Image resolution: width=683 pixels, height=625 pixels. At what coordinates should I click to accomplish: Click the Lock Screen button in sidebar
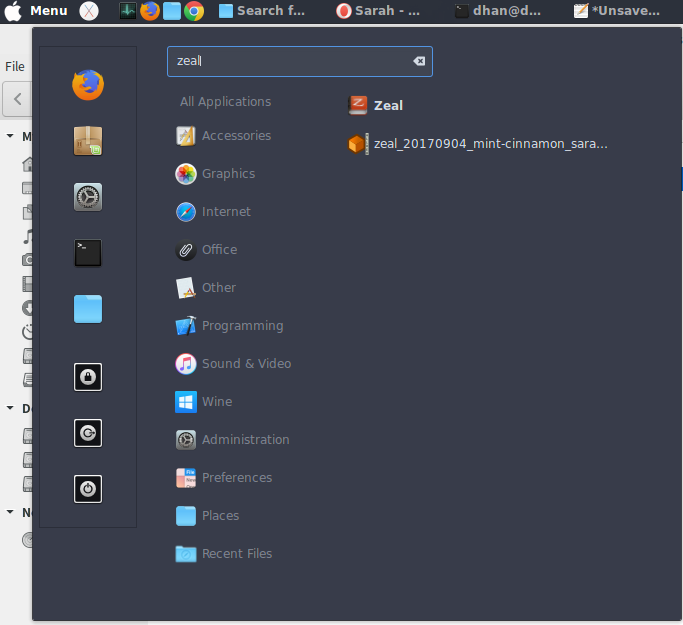point(88,377)
